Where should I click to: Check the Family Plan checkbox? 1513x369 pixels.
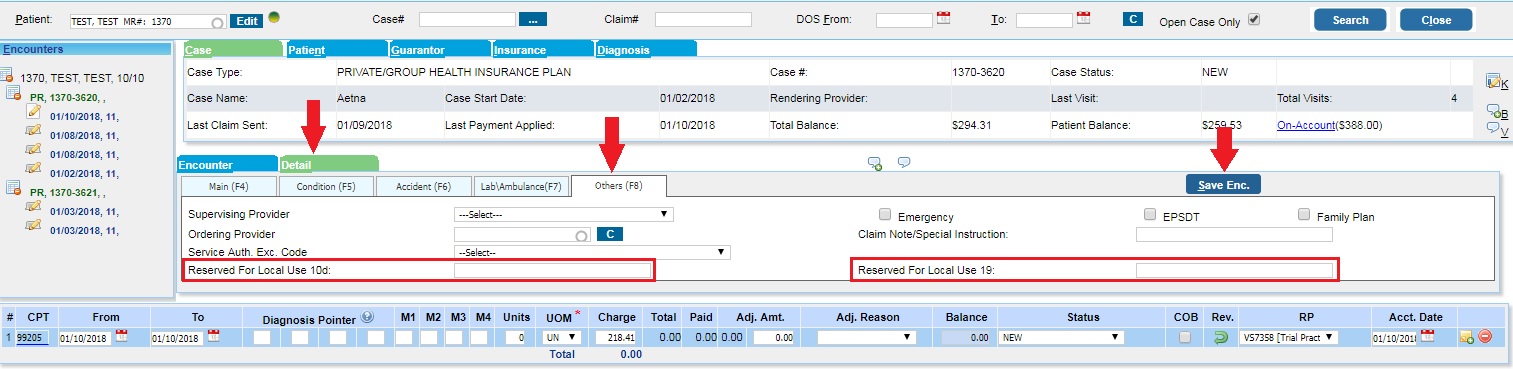click(x=1304, y=215)
